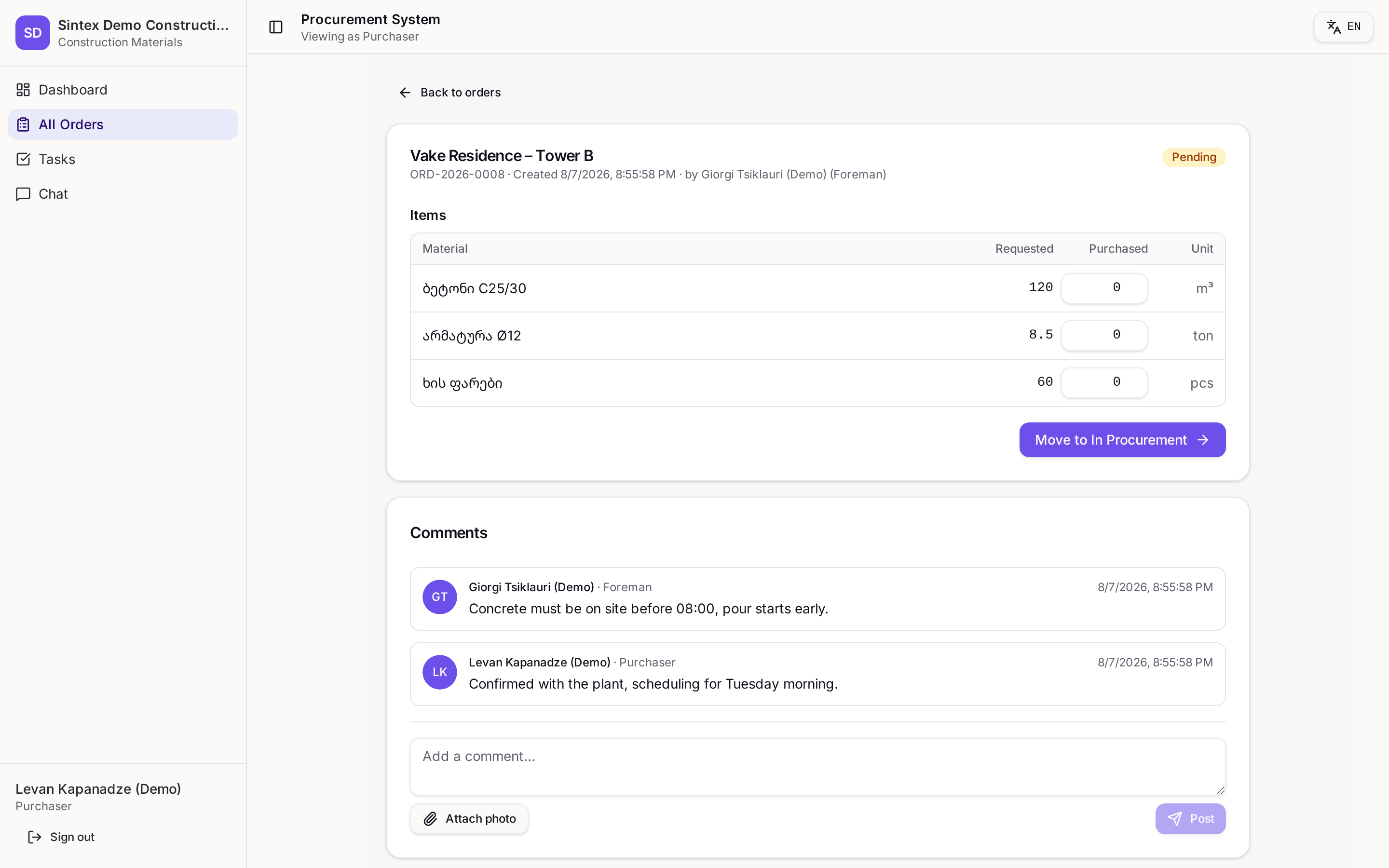Click the SD company logo badge
Viewport: 1389px width, 868px height.
33,33
